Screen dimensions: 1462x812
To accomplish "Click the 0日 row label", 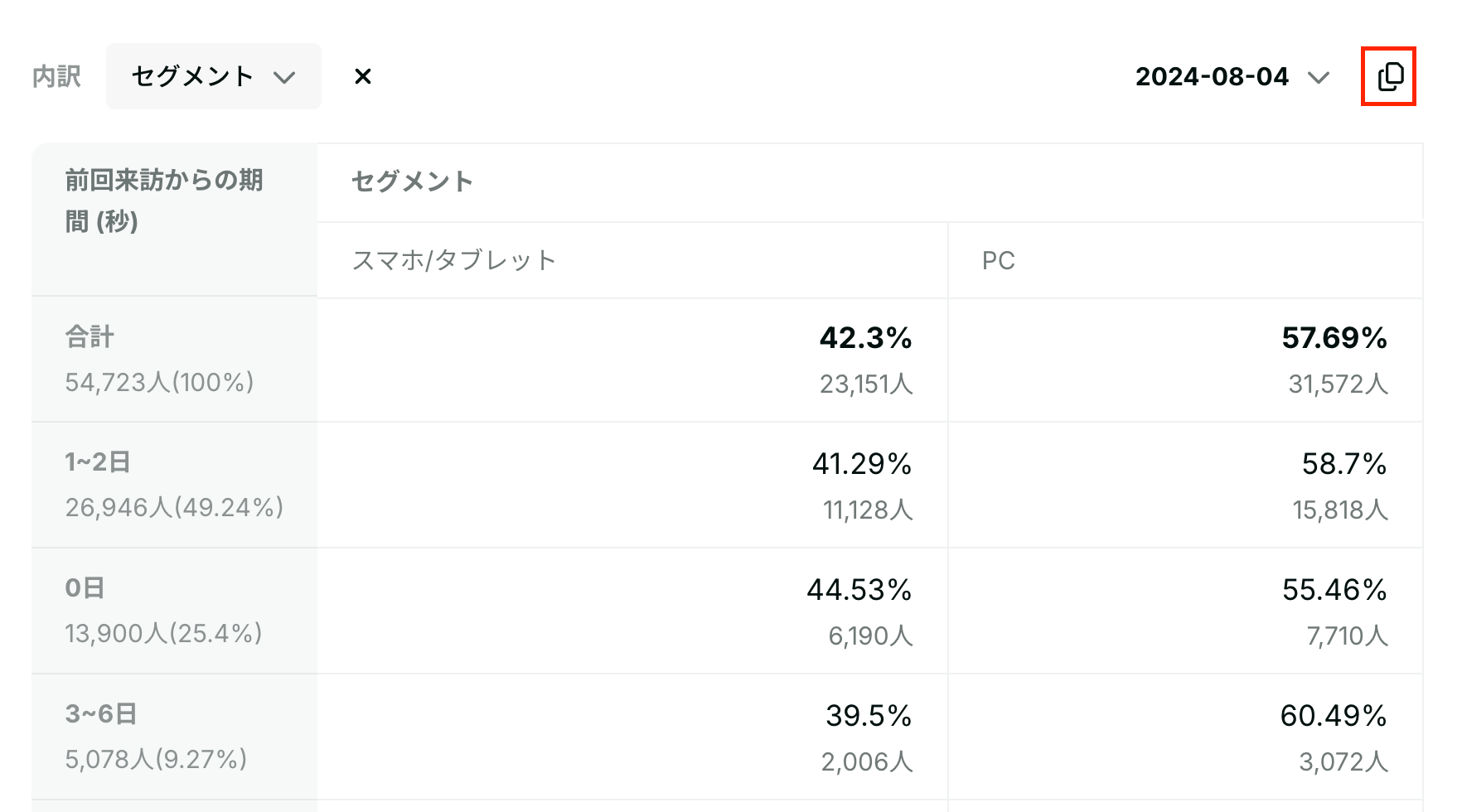I will click(x=85, y=588).
